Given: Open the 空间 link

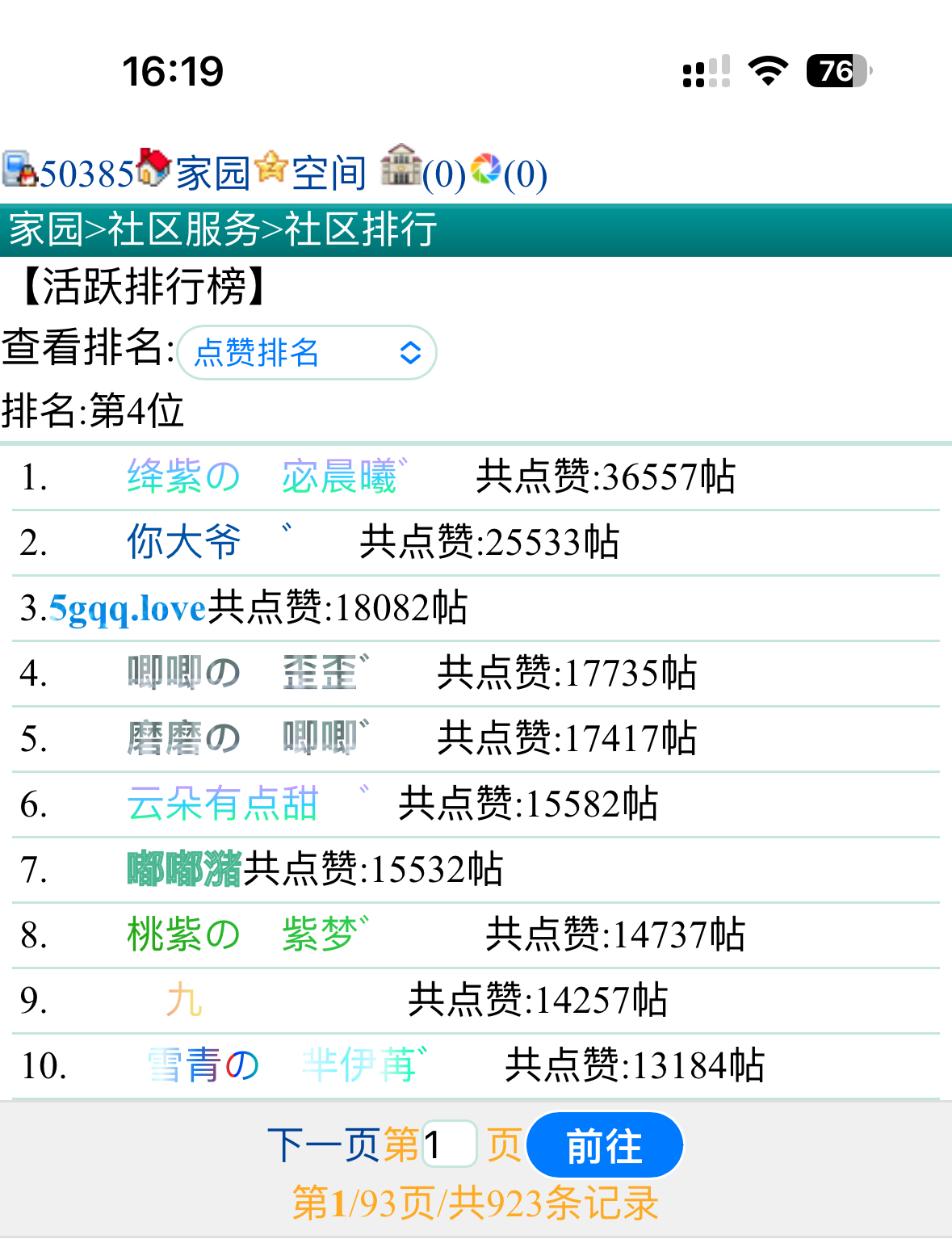Looking at the screenshot, I should point(329,174).
